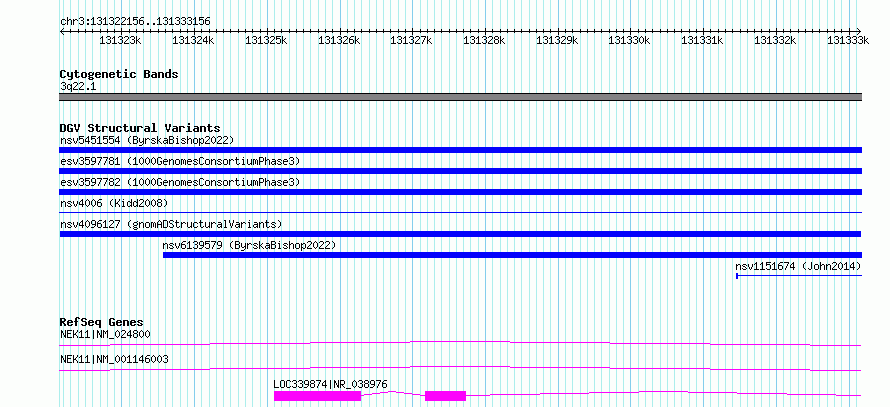Click the smaller LOC339874 magenta exon block
Screen dimensions: 890x407
click(x=446, y=396)
